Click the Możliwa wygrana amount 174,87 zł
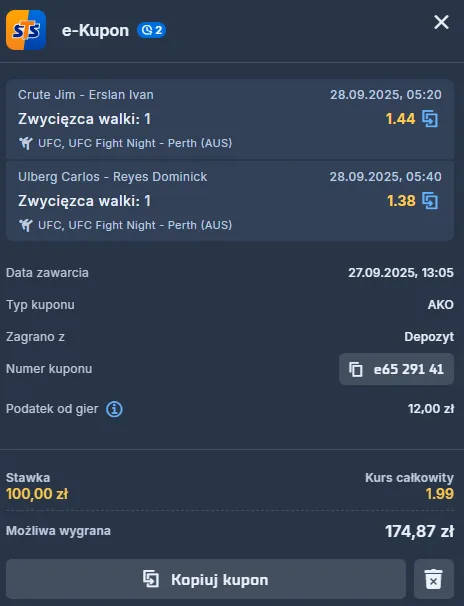Screen dimensions: 464x606 [420, 531]
